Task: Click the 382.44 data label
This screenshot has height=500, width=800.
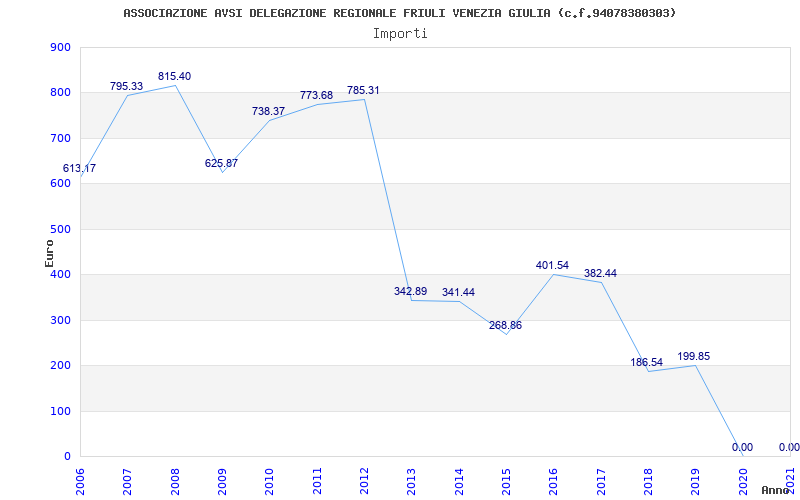Action: (600, 273)
